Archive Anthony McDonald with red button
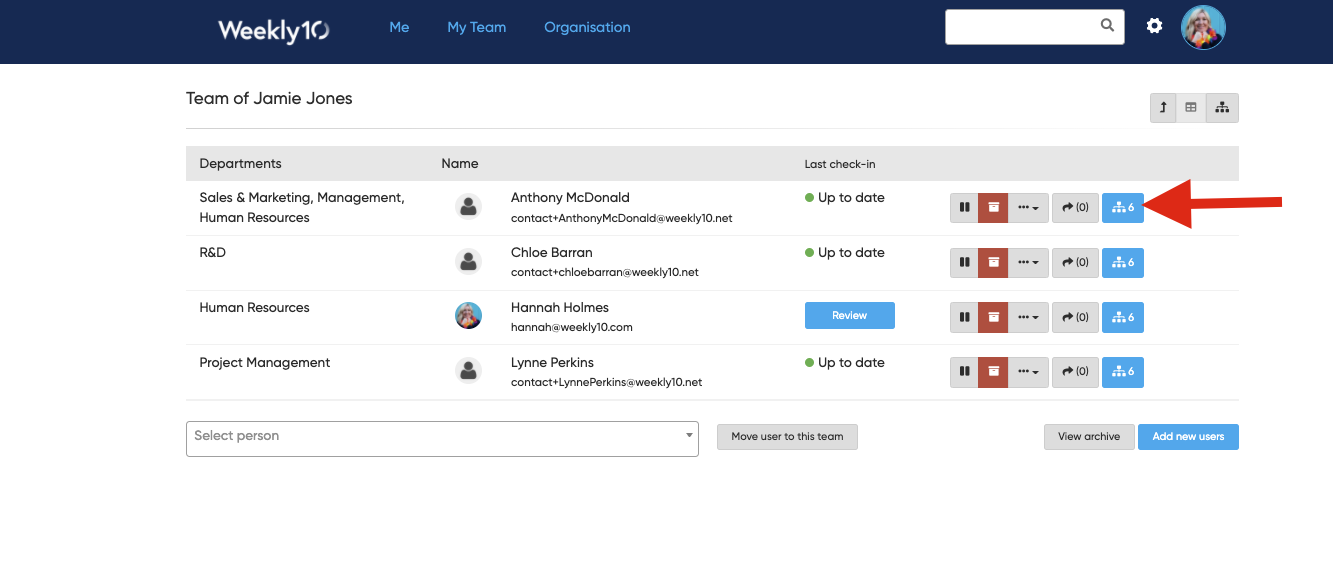 tap(993, 207)
